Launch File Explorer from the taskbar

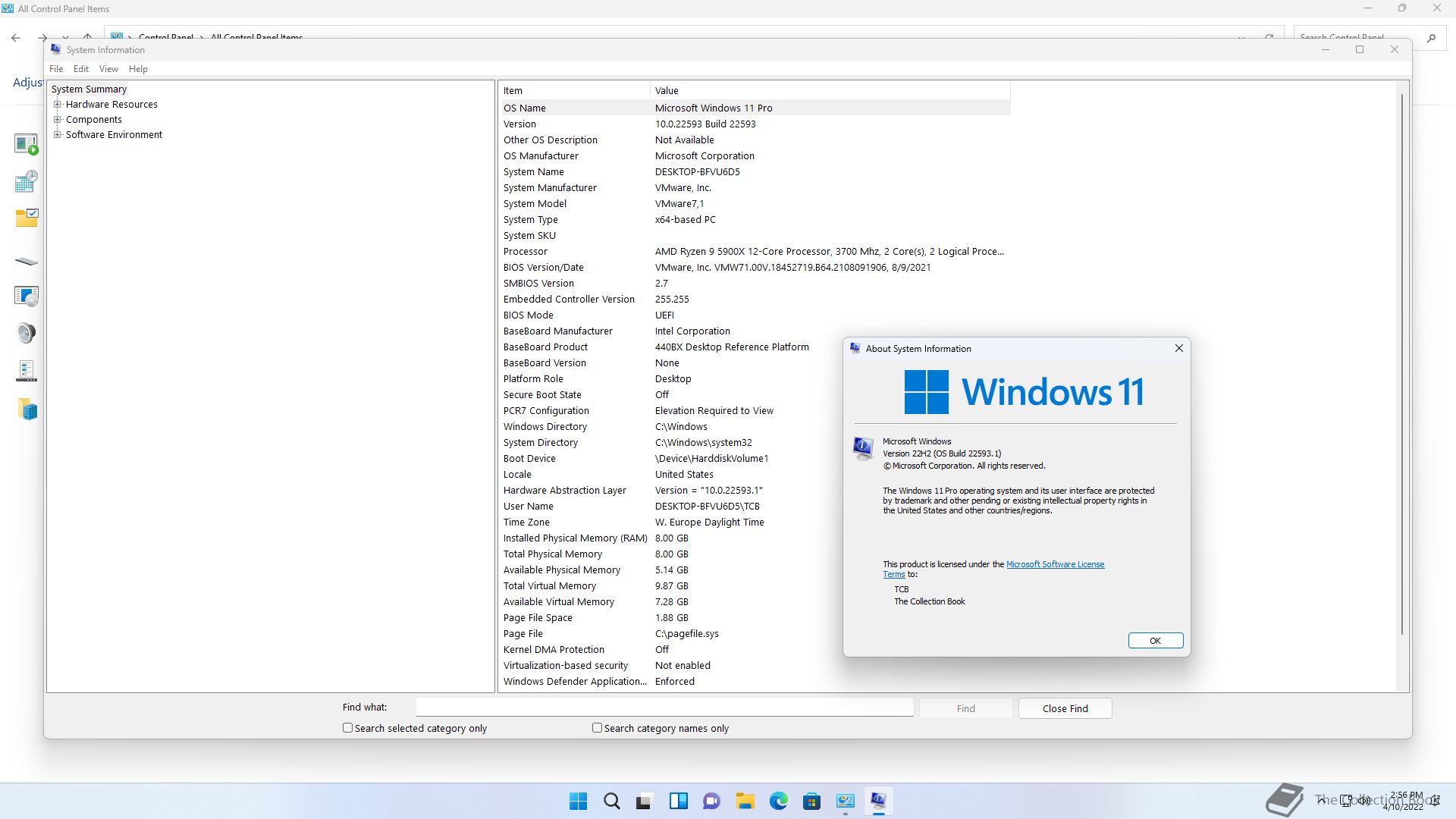click(x=745, y=801)
